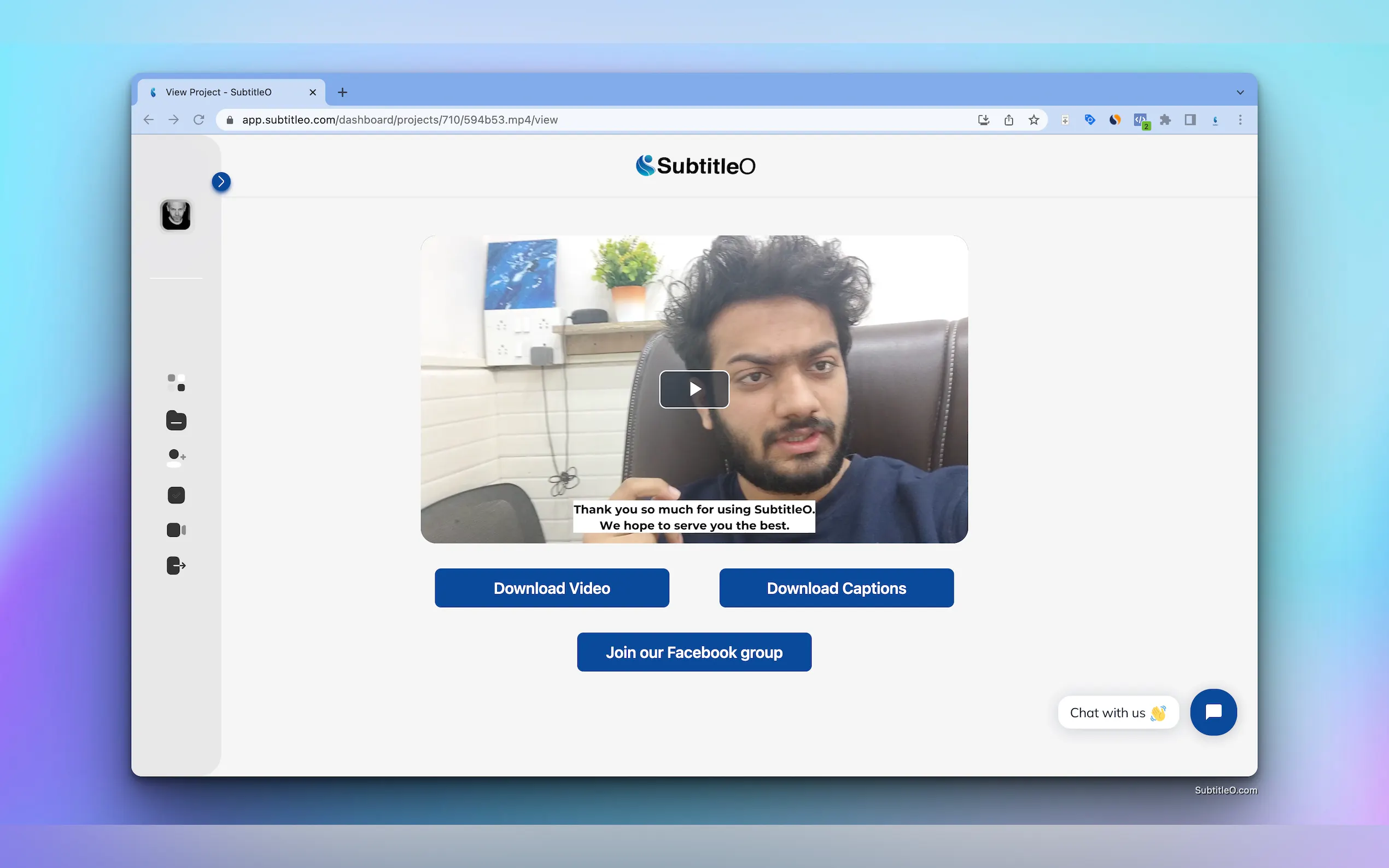This screenshot has width=1389, height=868.
Task: Open the chat bubble widget button
Action: pyautogui.click(x=1213, y=712)
